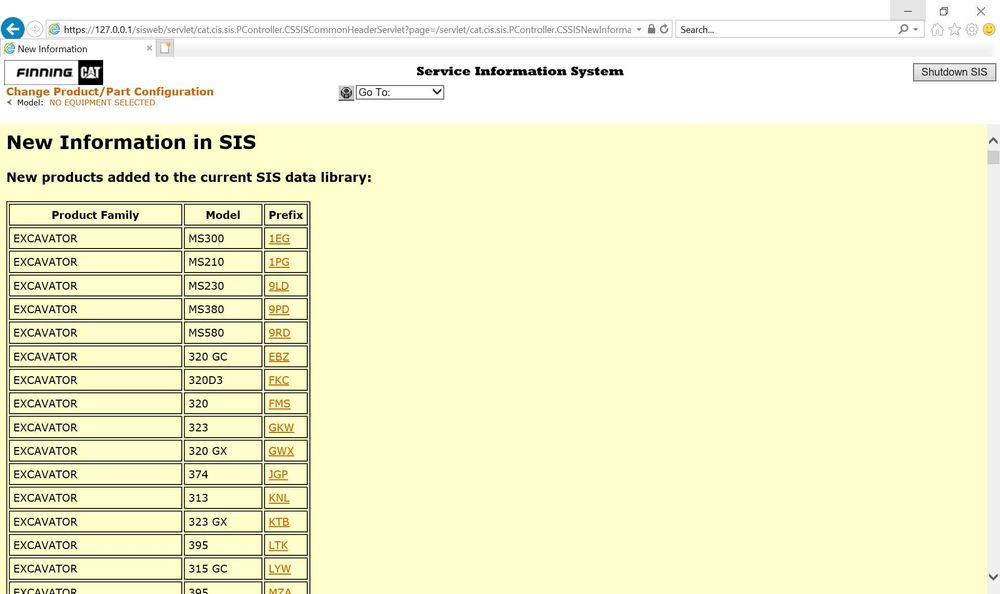Open prefix link JGP
The image size is (1000, 594).
point(278,475)
